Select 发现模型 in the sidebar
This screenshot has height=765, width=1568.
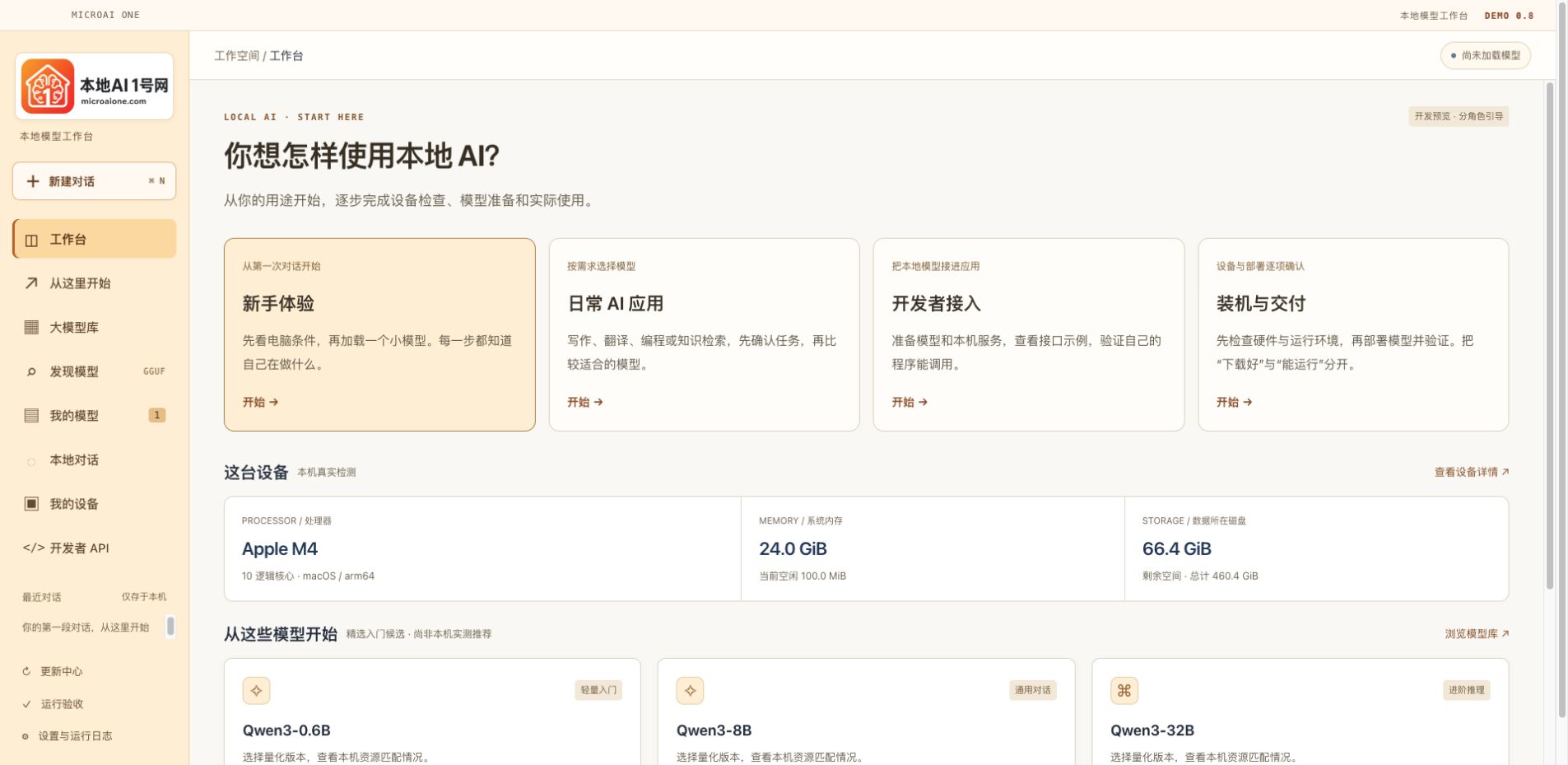pyautogui.click(x=95, y=371)
